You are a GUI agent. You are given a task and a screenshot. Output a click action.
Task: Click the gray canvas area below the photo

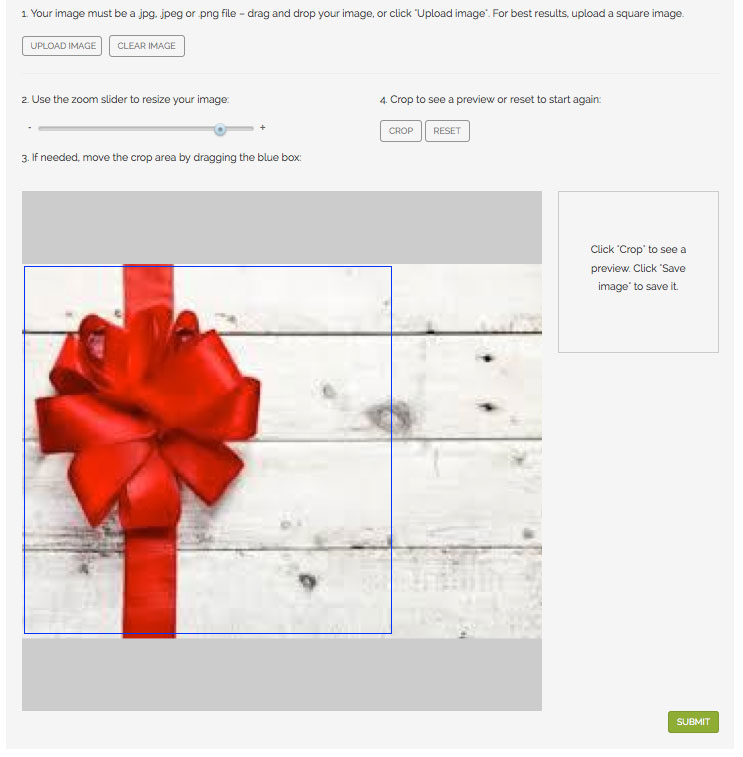[281, 674]
